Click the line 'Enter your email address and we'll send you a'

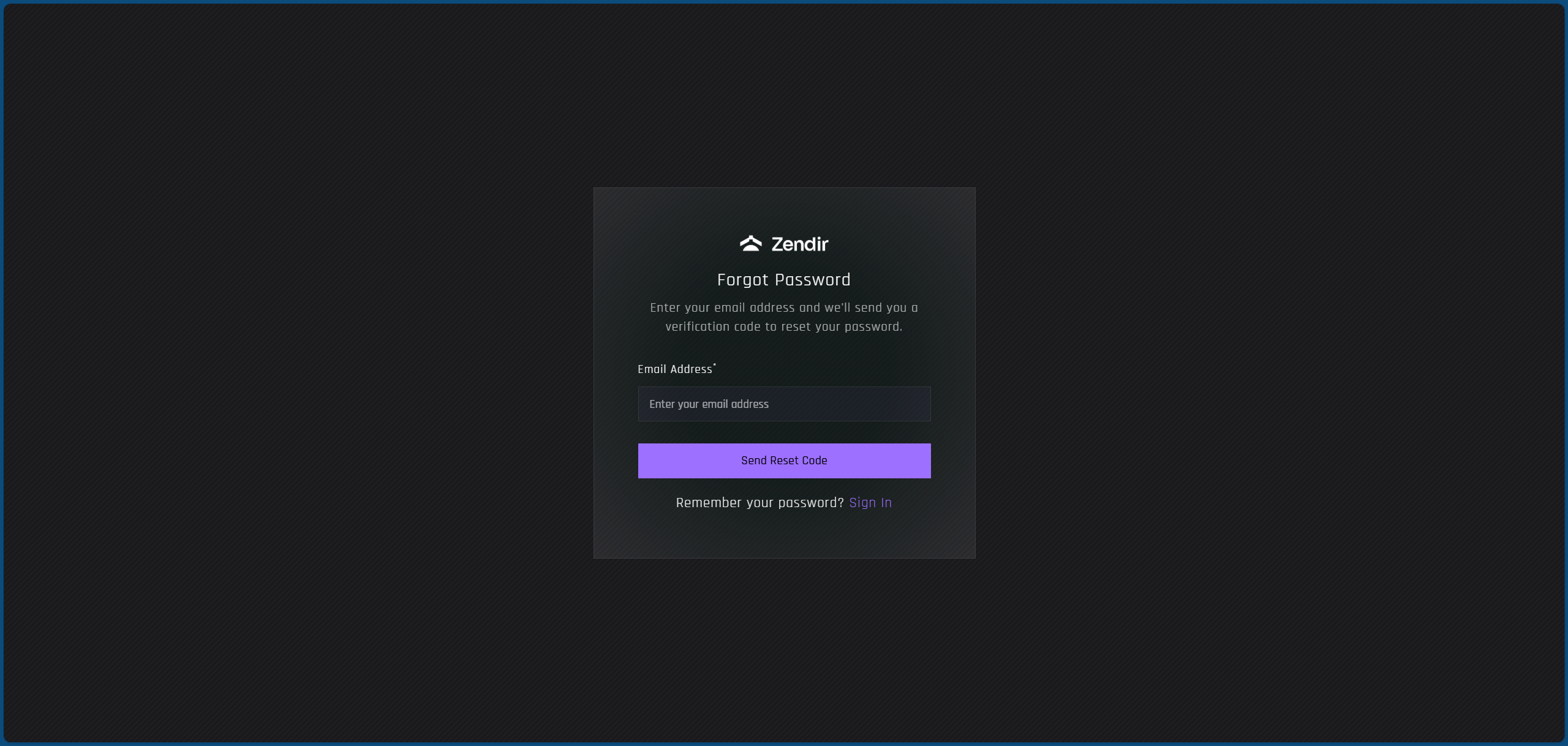pos(784,308)
